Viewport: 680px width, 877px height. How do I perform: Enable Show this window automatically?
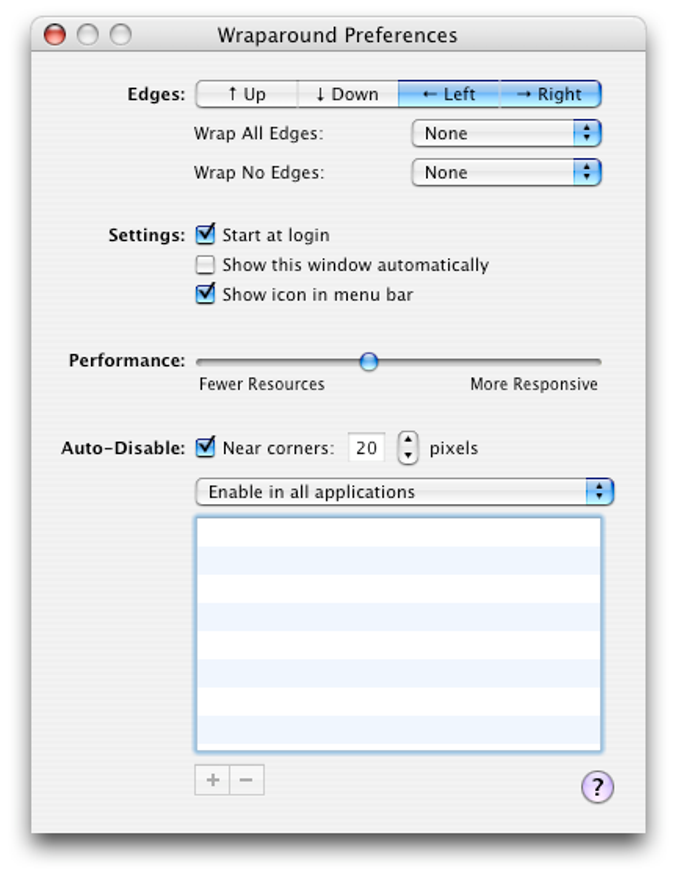click(205, 265)
